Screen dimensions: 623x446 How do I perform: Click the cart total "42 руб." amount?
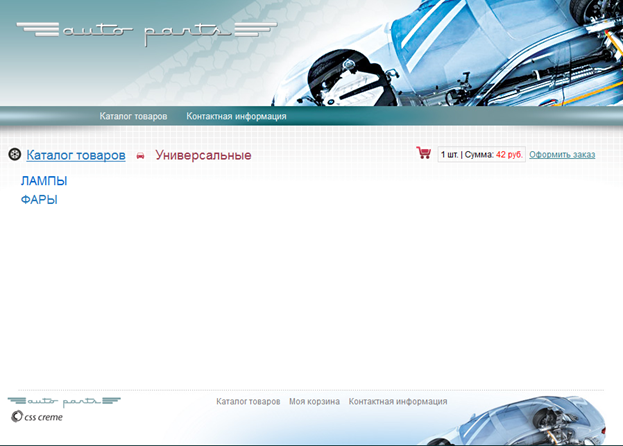(509, 155)
